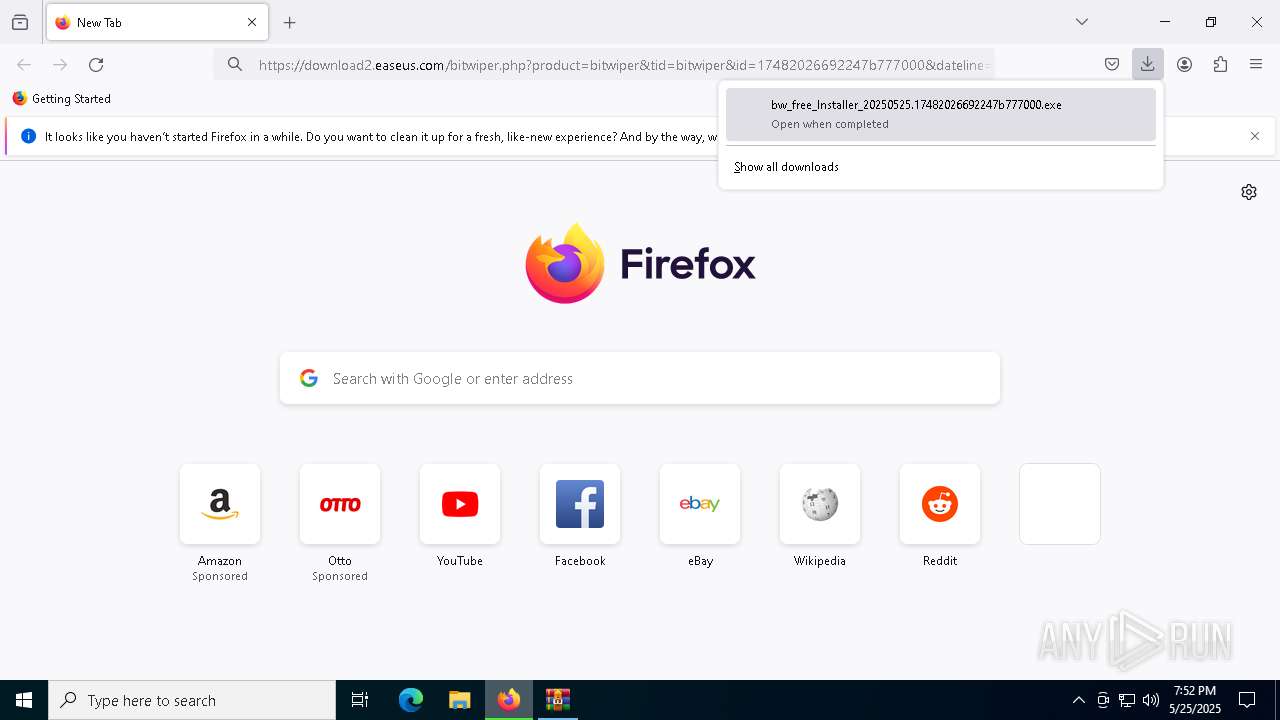Viewport: 1280px width, 720px height.
Task: Click the empty shortcut tile
Action: 1060,504
